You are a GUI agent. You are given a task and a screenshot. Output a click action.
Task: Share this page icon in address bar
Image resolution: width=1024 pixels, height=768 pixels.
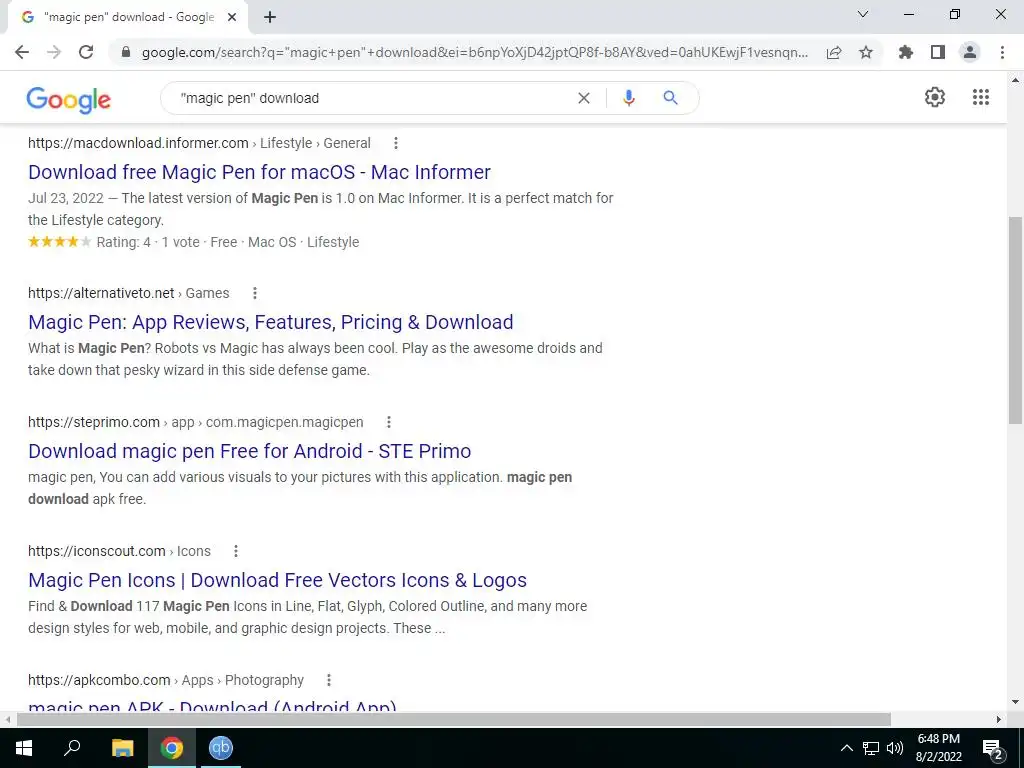point(833,52)
